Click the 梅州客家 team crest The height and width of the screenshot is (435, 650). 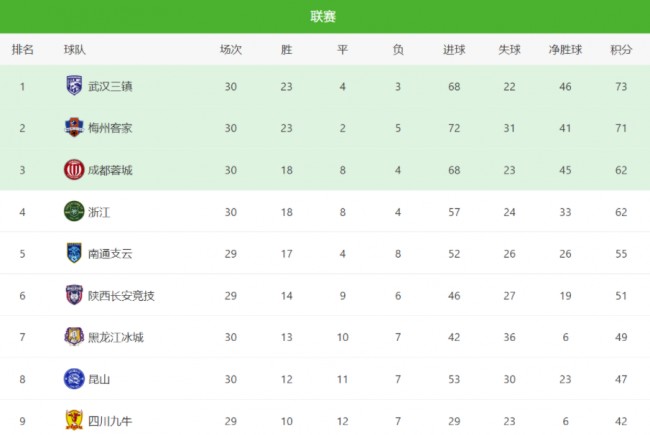(x=74, y=128)
